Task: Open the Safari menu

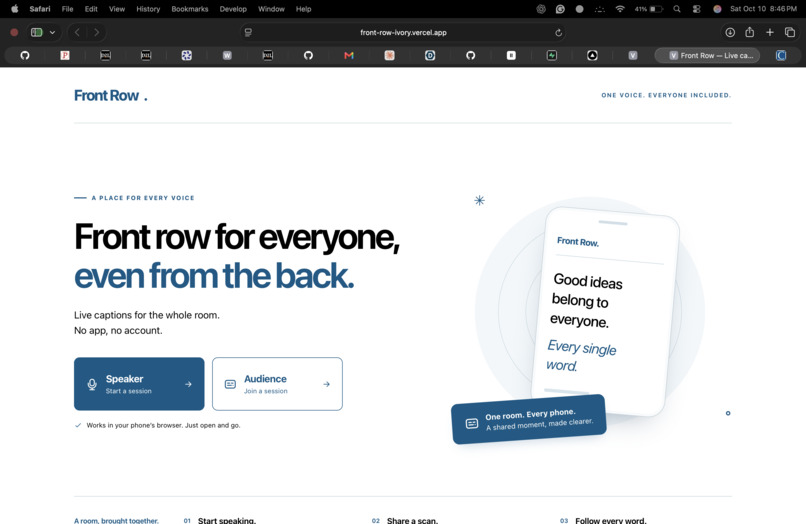Action: pyautogui.click(x=40, y=9)
